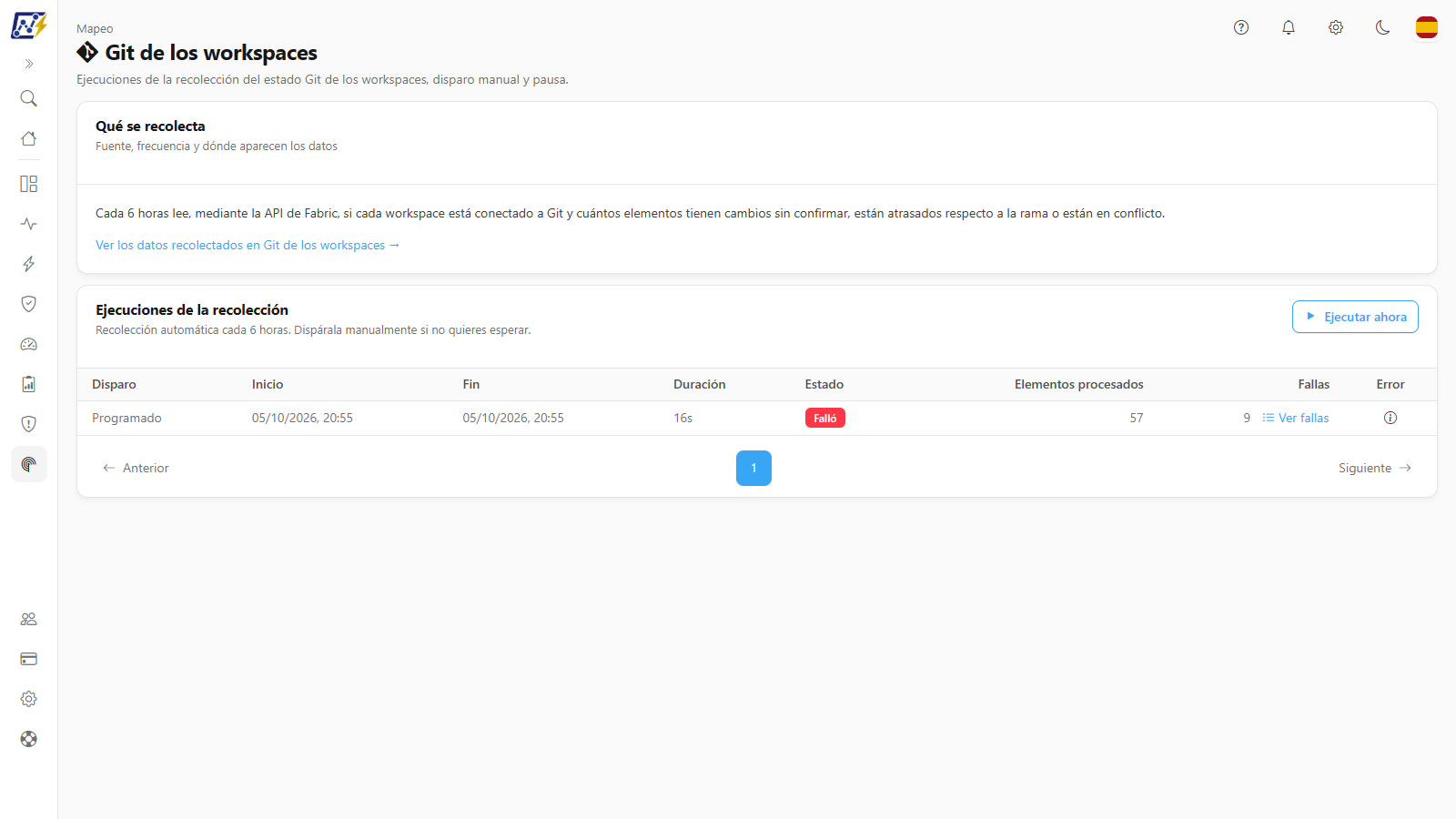Image resolution: width=1456 pixels, height=819 pixels.
Task: Open gauge speedometer icon in sidebar
Action: coord(29,344)
